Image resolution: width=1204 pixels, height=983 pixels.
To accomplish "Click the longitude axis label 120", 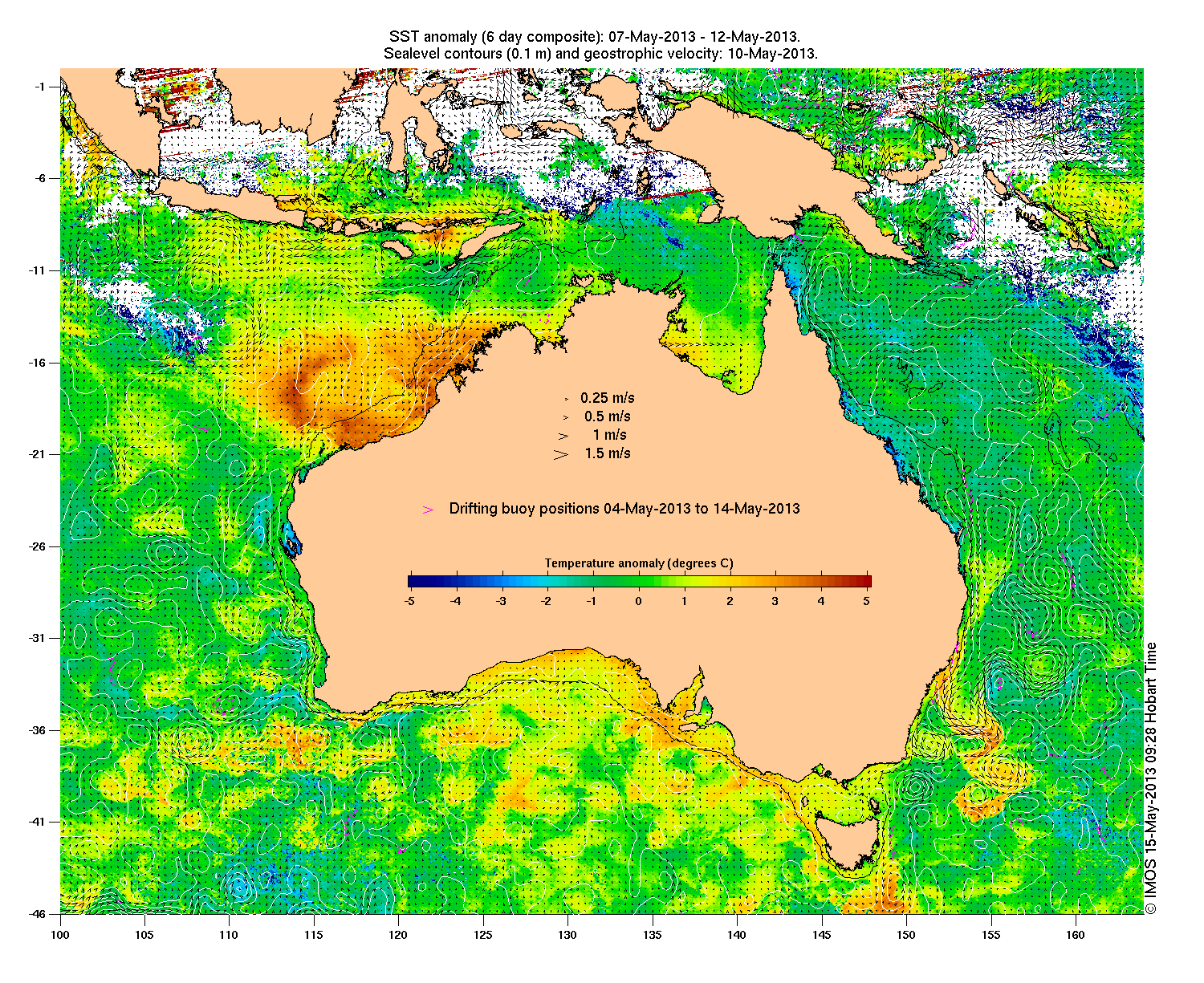I will pos(398,935).
